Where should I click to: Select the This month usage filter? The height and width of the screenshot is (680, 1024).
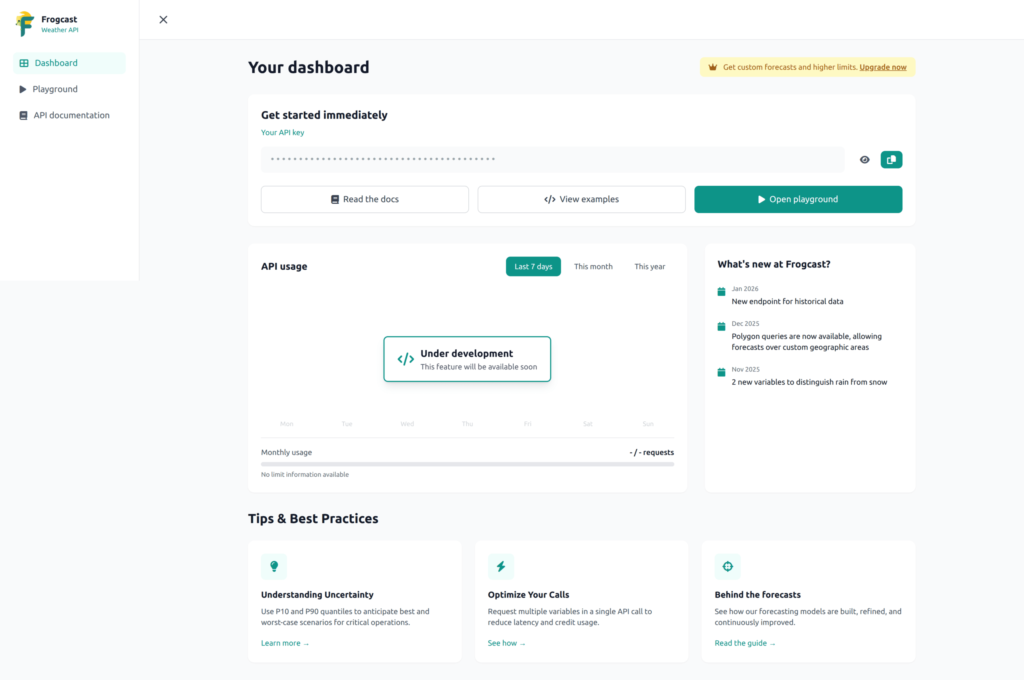coord(593,266)
